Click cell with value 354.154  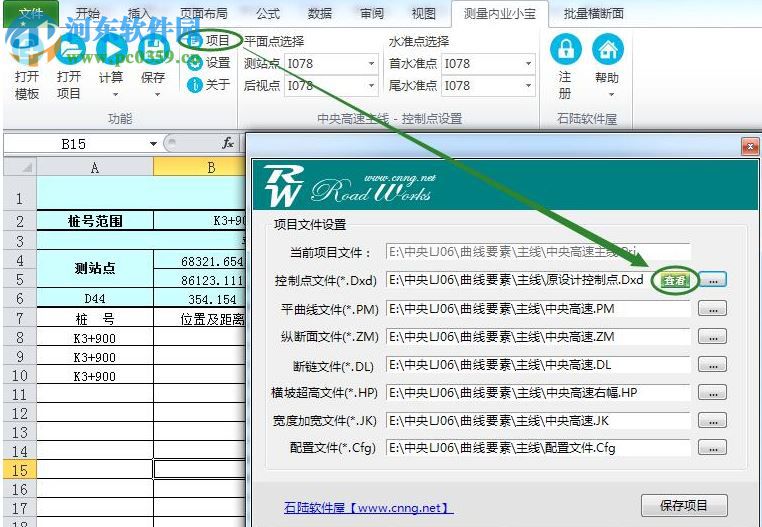200,299
